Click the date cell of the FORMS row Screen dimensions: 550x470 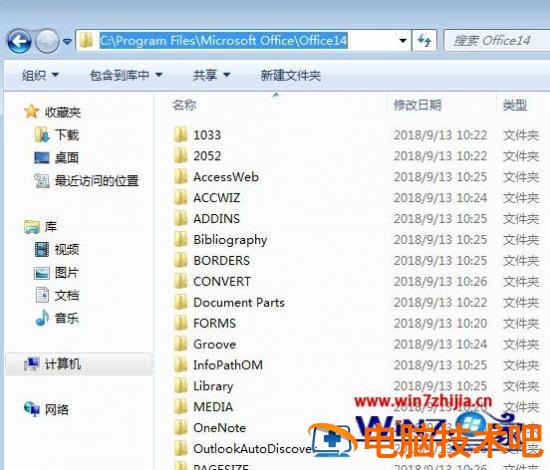tap(440, 323)
